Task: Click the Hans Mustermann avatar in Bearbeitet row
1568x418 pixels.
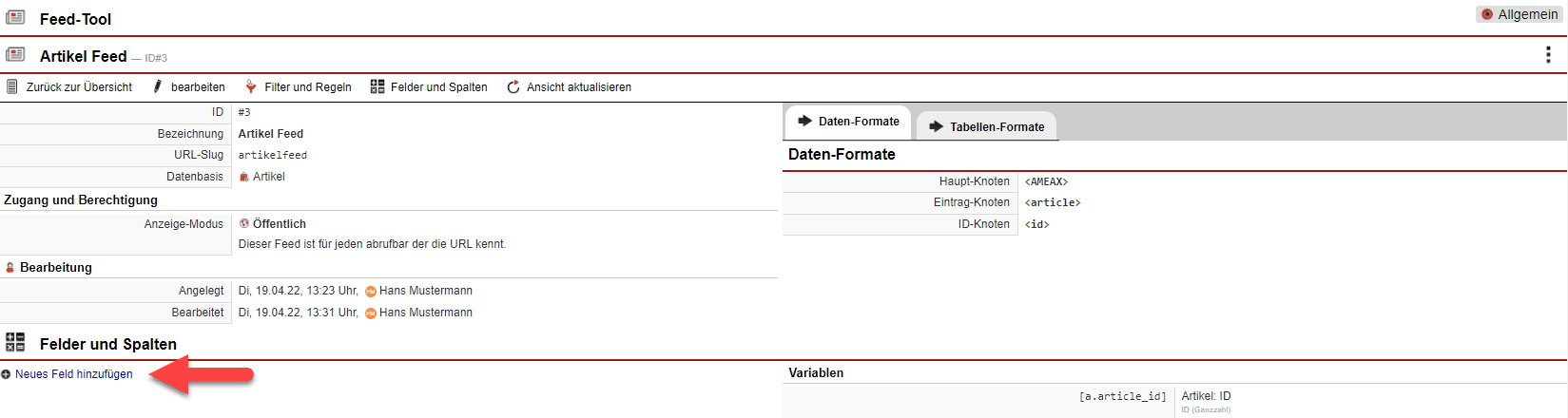Action: point(371,313)
